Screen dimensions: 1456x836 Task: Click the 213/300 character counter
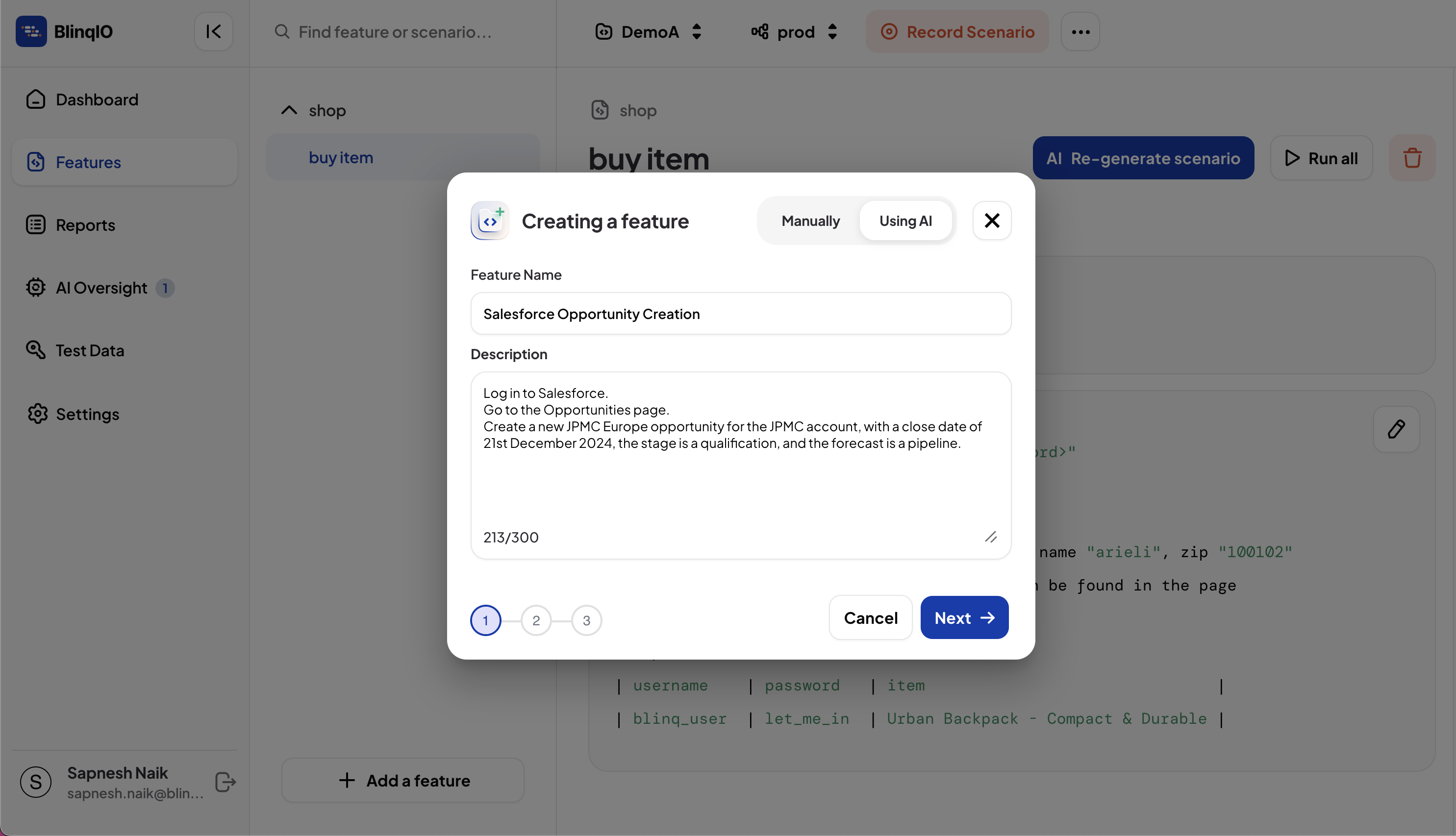click(x=511, y=538)
